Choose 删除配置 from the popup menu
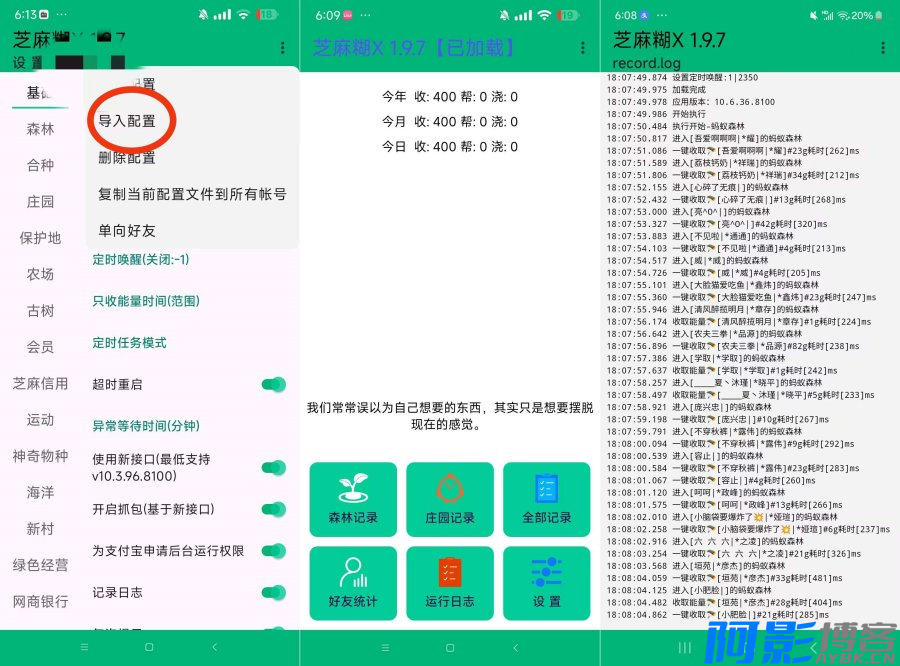The width and height of the screenshot is (900, 666). pyautogui.click(x=127, y=157)
